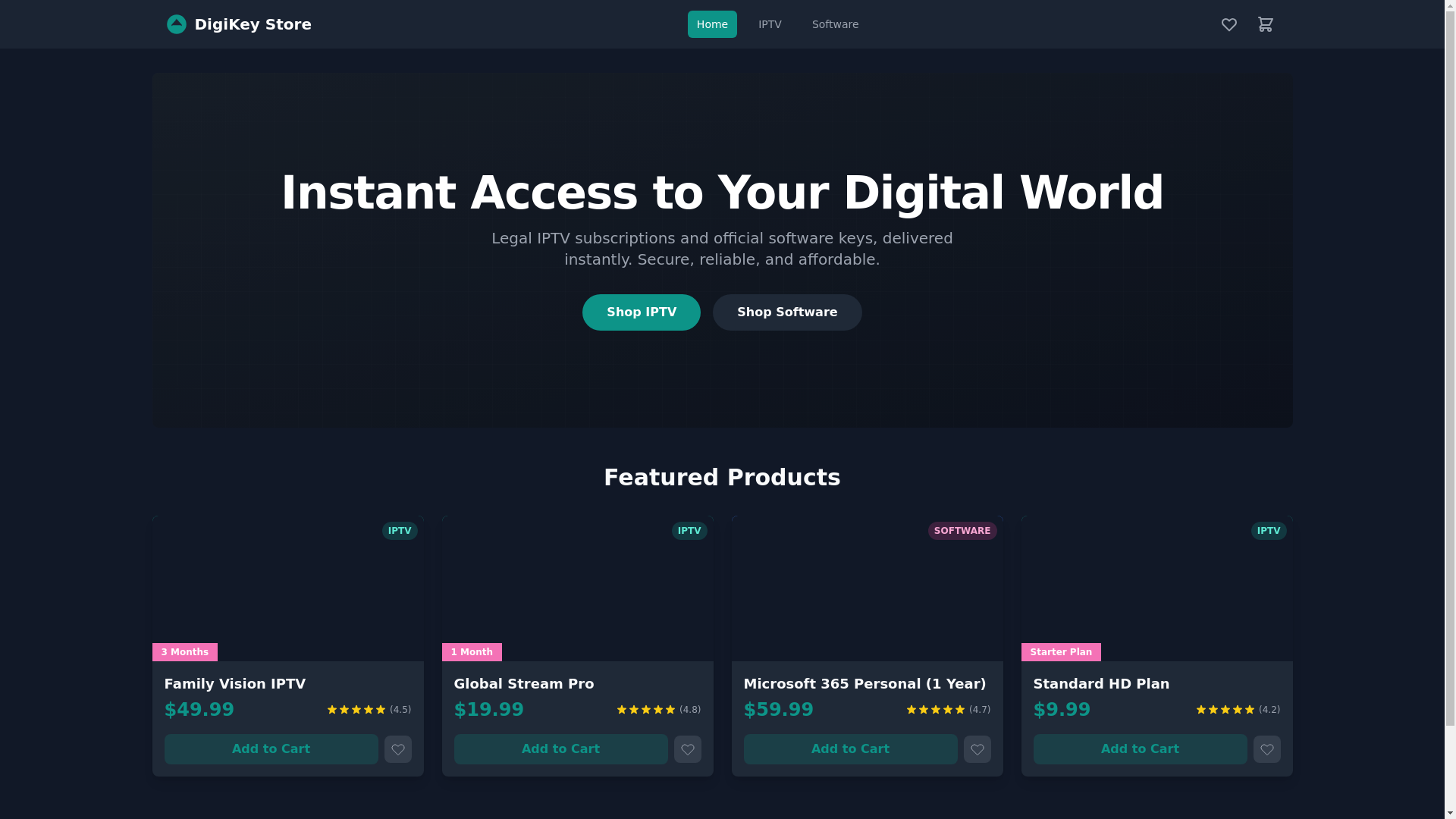Screen dimensions: 1456x819
Task: Toggle wishlist heart for Global Stream Pro
Action: click(687, 749)
